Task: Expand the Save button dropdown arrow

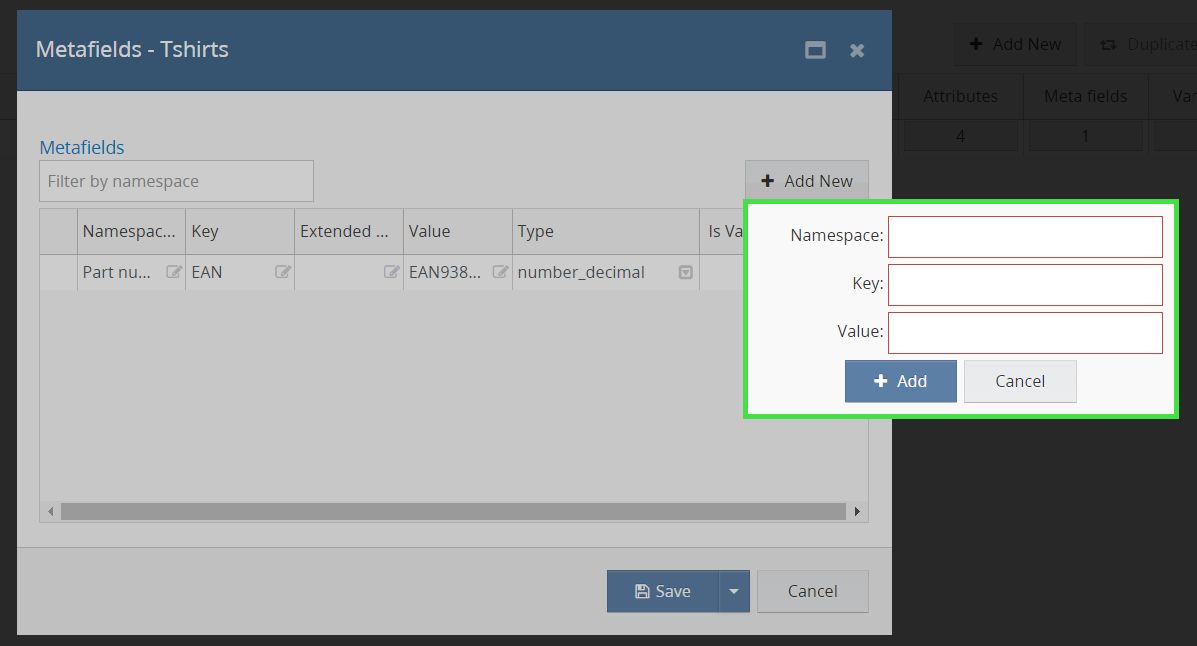Action: coord(733,591)
